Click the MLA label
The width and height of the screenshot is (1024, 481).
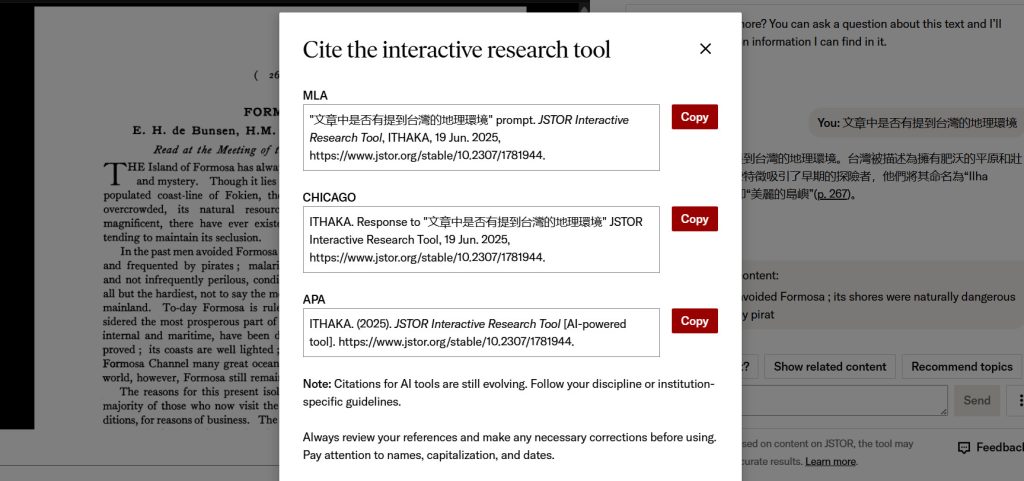[x=315, y=96]
